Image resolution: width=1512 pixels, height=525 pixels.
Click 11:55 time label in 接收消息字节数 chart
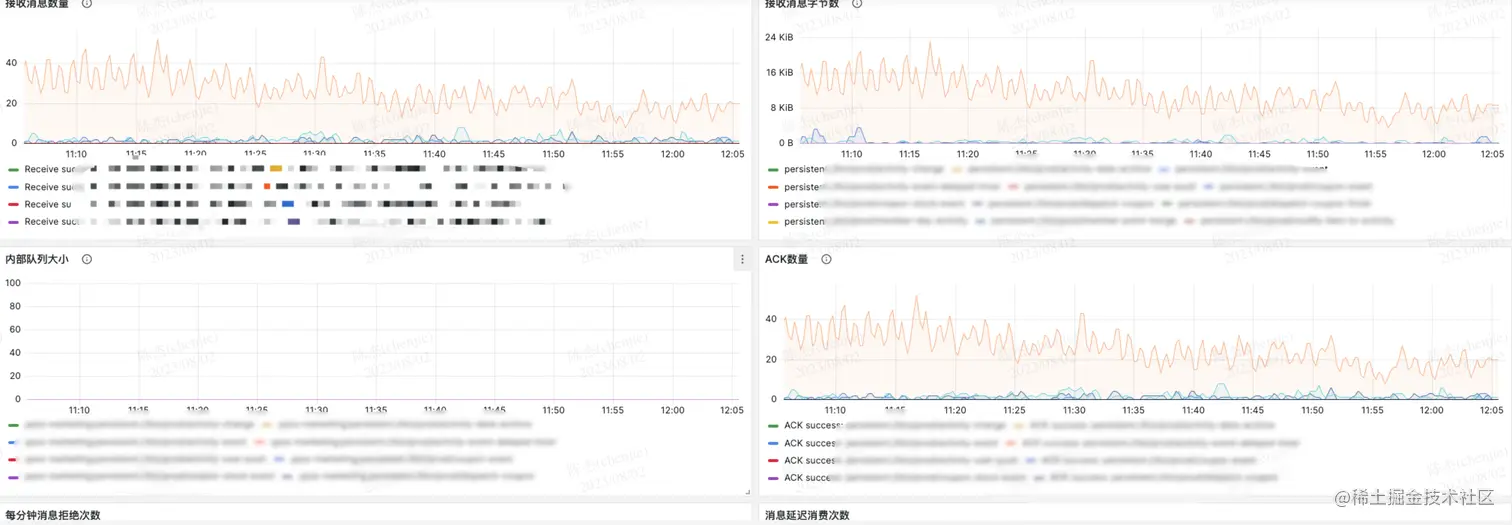tap(1375, 154)
